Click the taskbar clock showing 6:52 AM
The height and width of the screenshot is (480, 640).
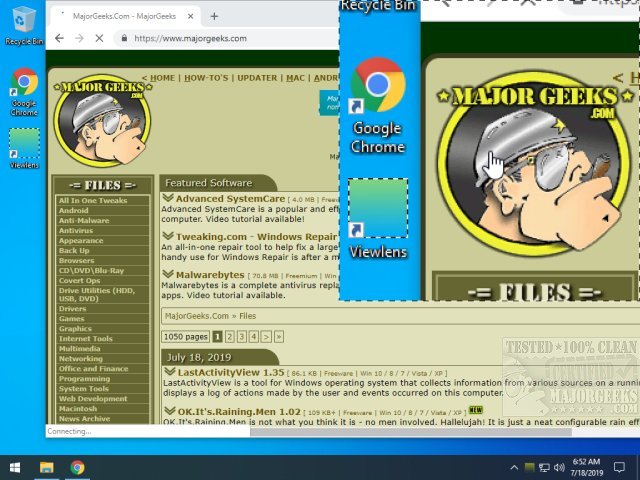tap(586, 467)
